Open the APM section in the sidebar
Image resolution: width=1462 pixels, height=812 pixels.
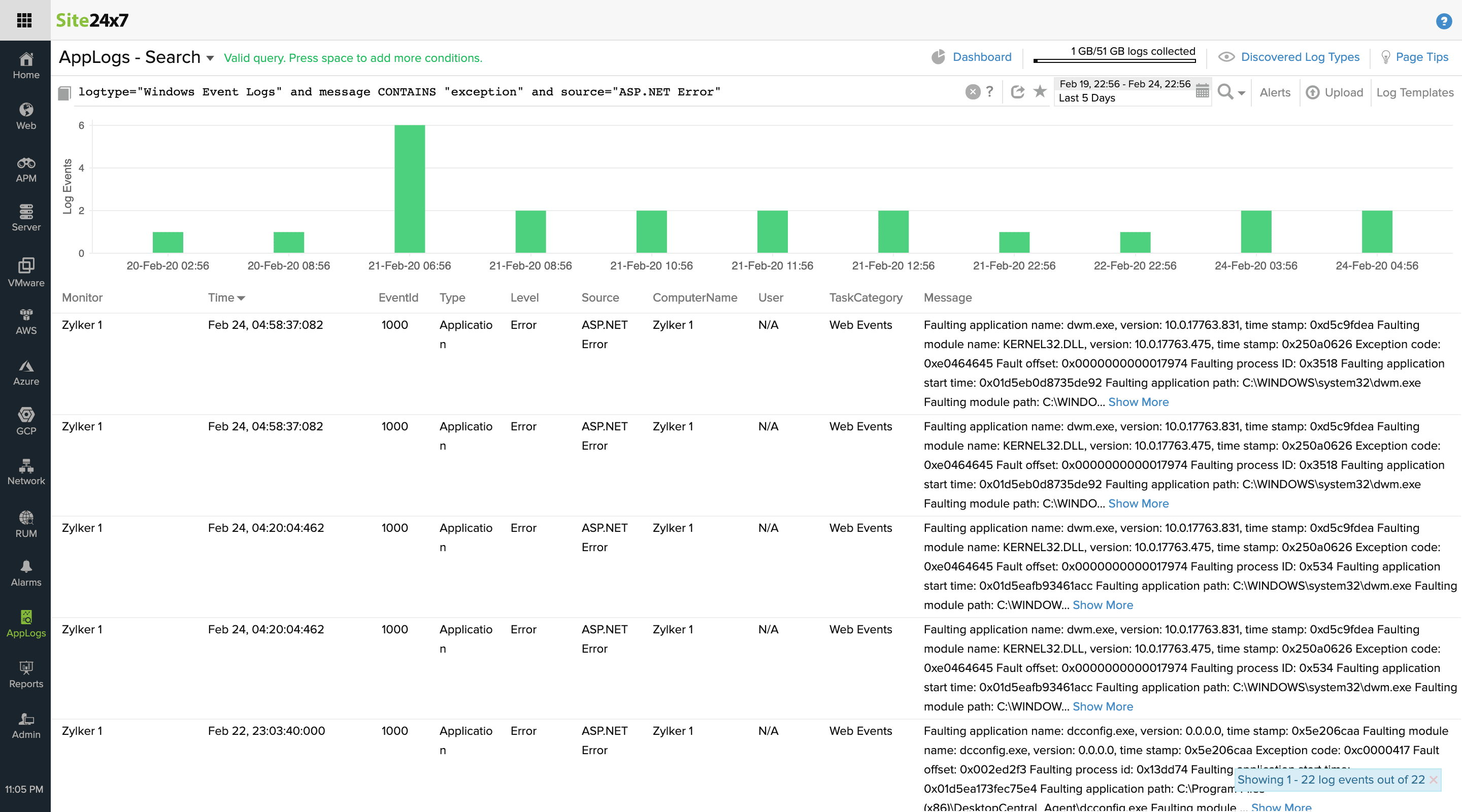click(25, 170)
